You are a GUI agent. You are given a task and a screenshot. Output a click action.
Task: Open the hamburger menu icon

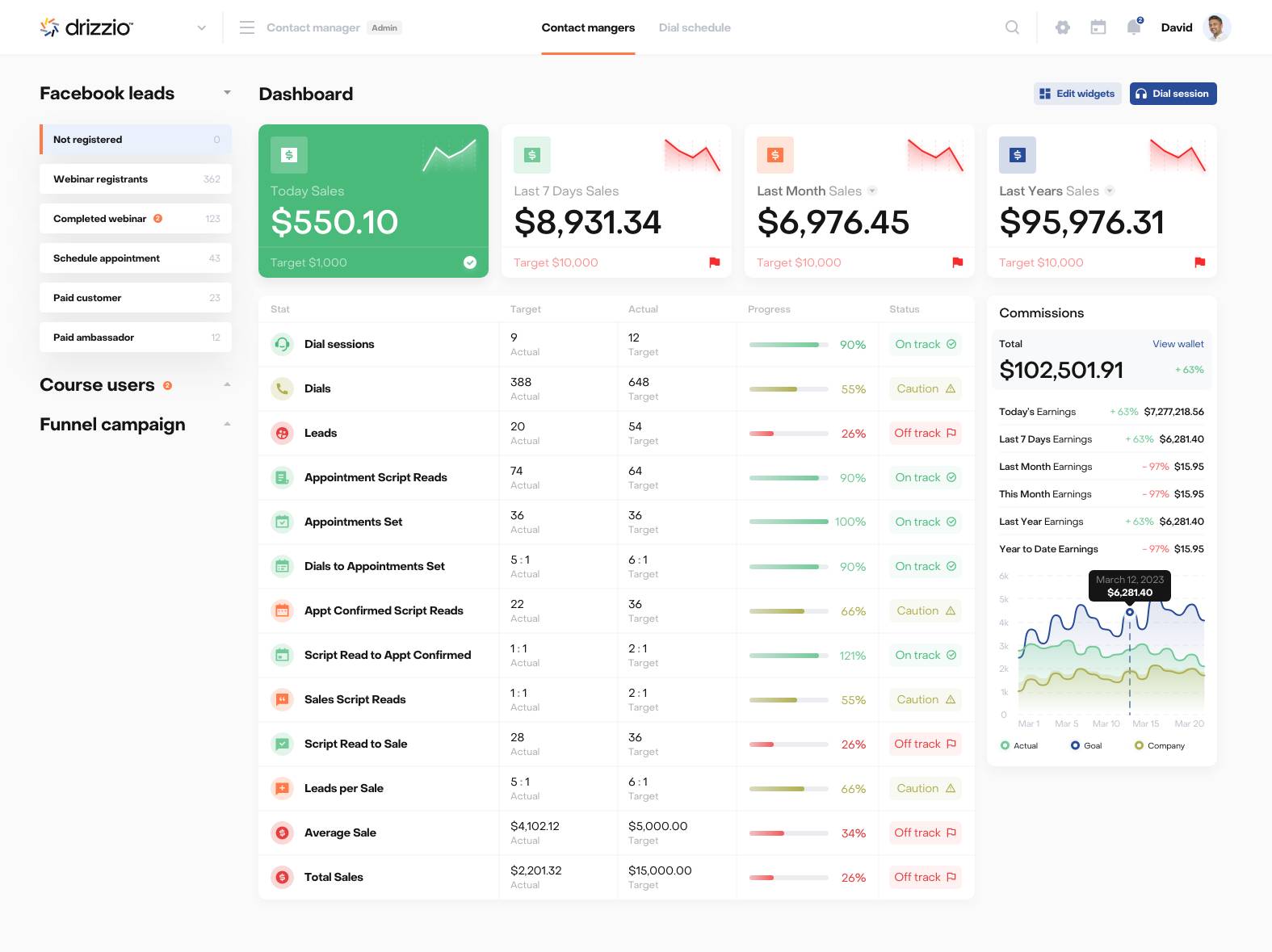(247, 27)
